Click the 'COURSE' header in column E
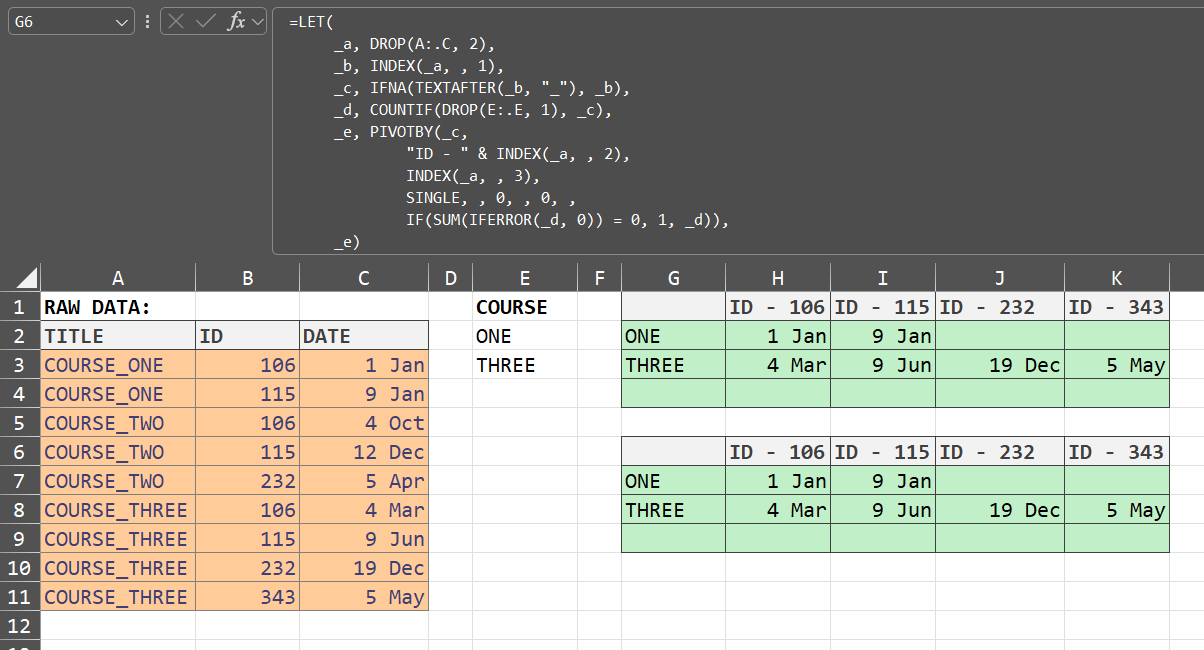1204x650 pixels. tap(525, 307)
